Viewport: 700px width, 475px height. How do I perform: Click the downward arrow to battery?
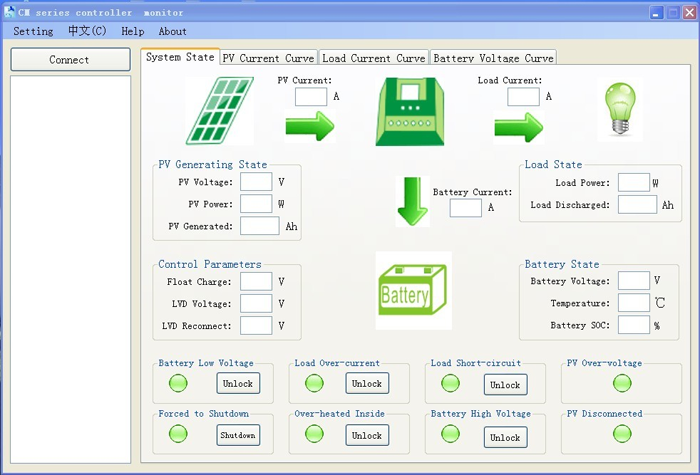412,201
